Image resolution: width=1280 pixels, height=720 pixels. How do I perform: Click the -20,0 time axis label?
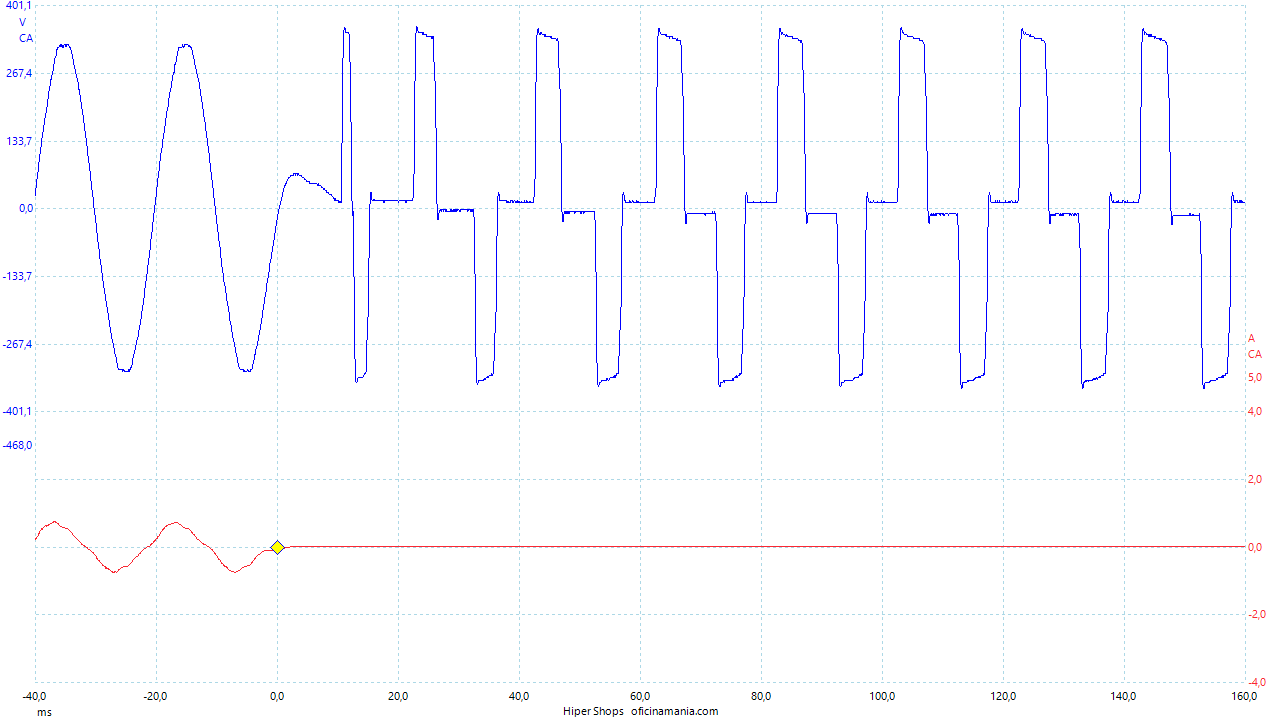click(x=156, y=696)
